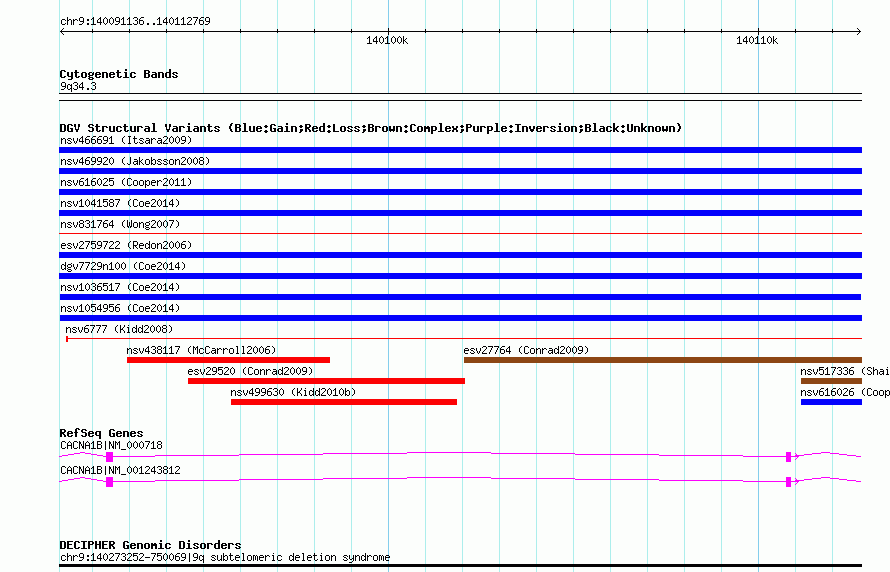
Task: Click the thick black DECIPHER disorder bar
Action: 460,566
